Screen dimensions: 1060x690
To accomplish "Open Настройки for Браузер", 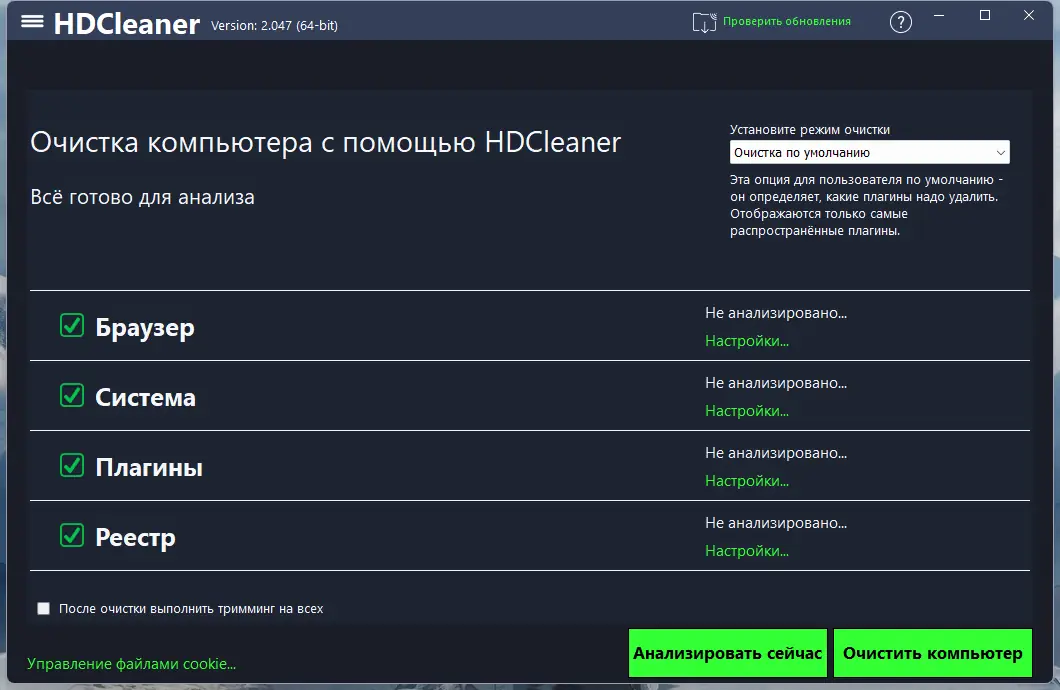I will 746,341.
